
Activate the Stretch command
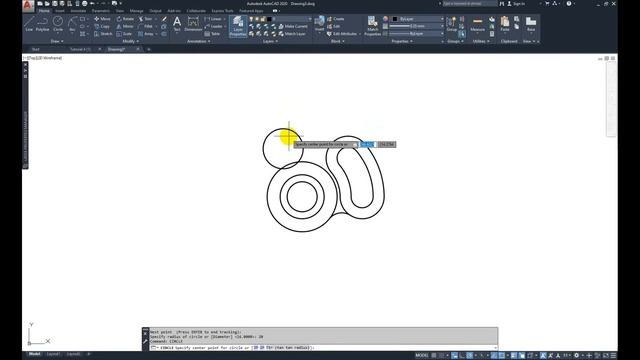[x=103, y=34]
